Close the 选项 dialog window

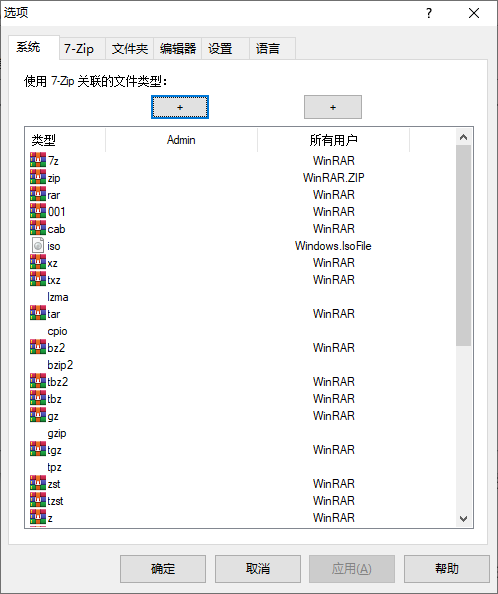pyautogui.click(x=474, y=13)
